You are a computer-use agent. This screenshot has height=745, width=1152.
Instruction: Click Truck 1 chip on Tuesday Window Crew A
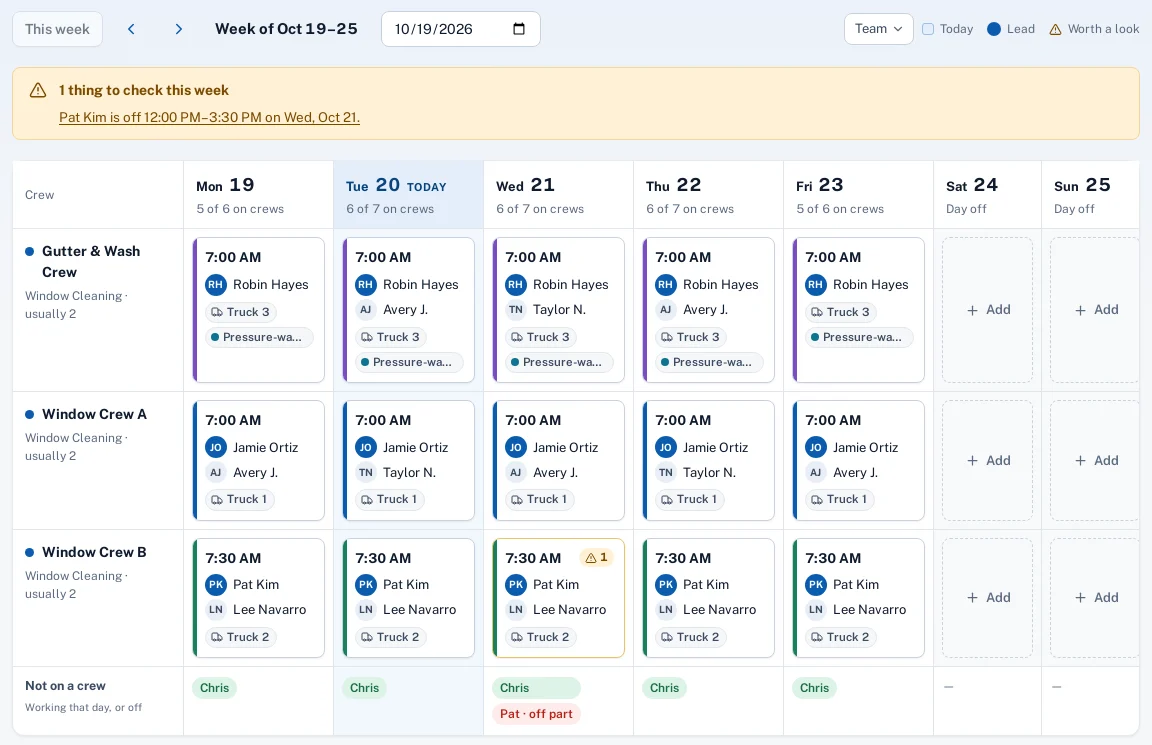pyautogui.click(x=389, y=500)
